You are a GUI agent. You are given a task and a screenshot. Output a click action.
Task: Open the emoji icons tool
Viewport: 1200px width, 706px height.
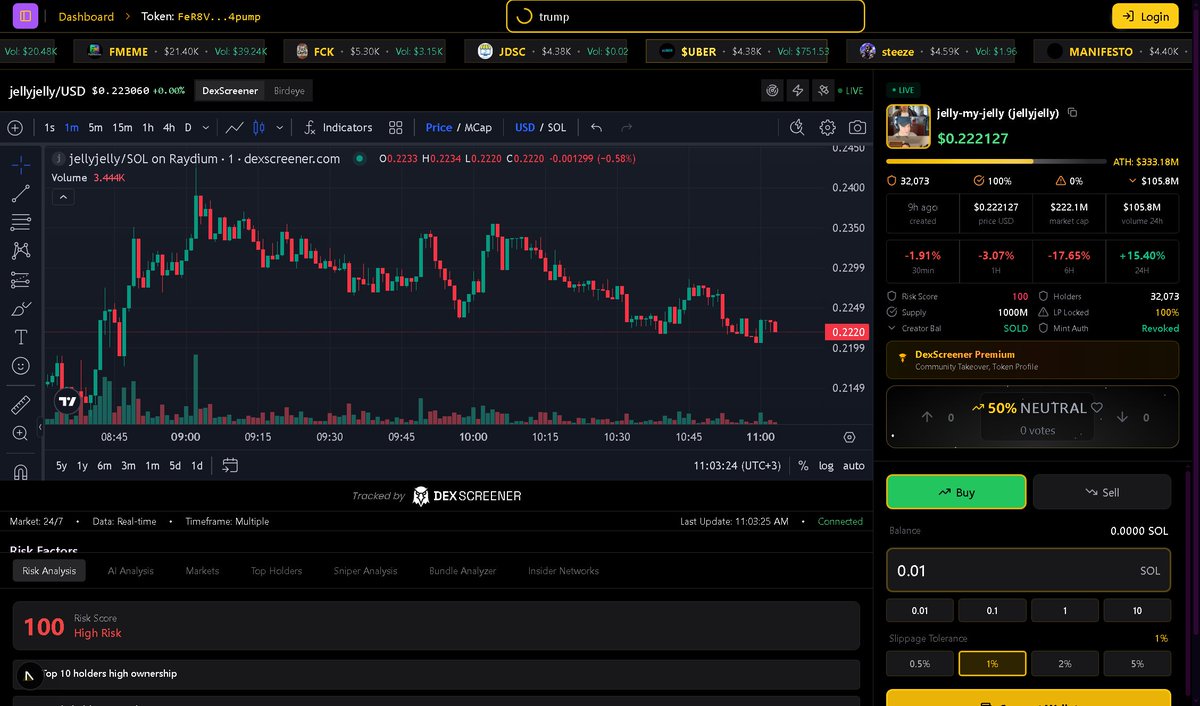tap(21, 367)
